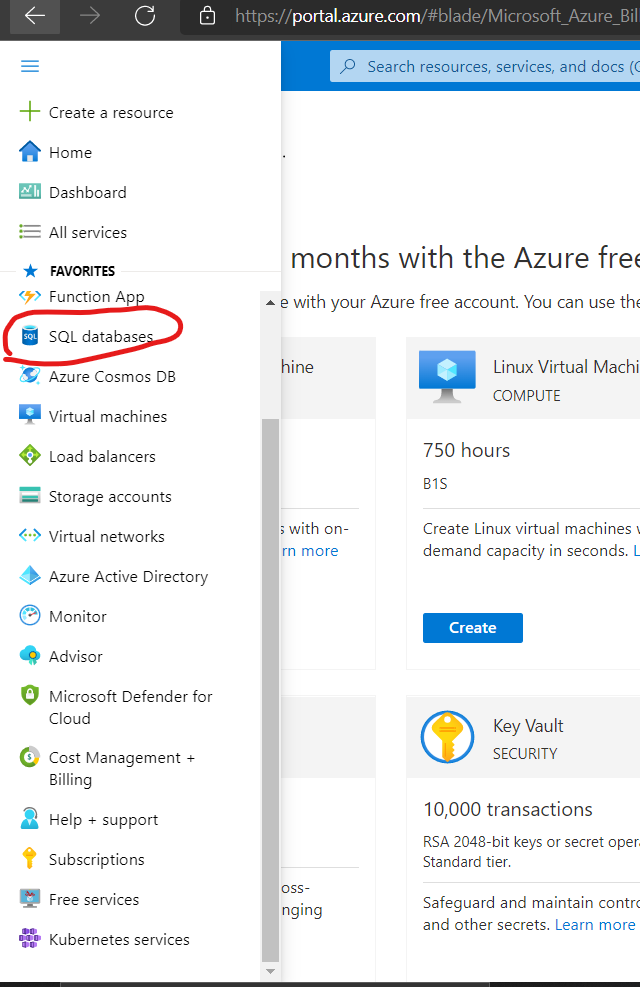This screenshot has height=987, width=640.
Task: Open Subscriptions in the sidebar
Action: [96, 860]
